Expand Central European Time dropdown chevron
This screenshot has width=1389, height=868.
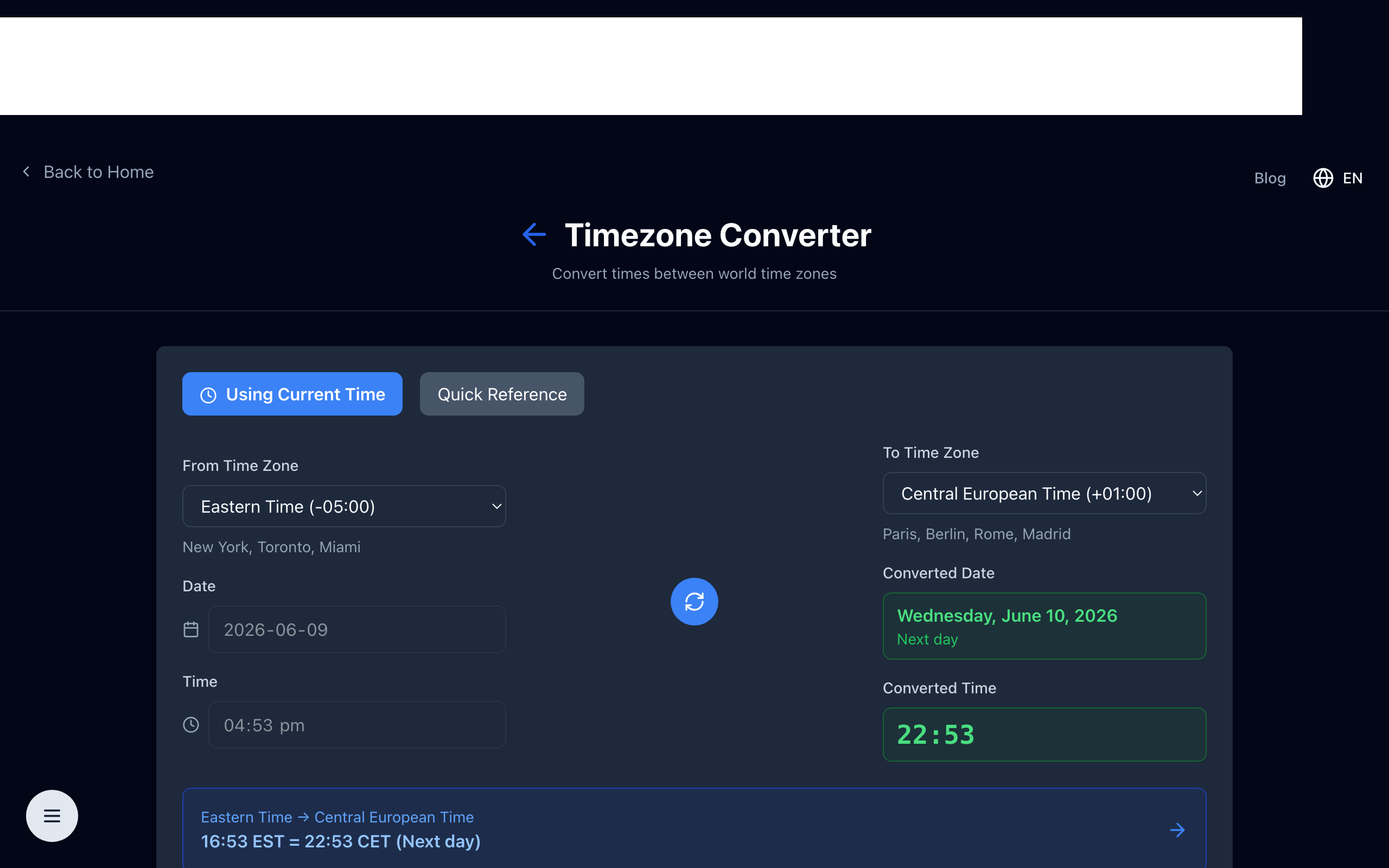1197,493
